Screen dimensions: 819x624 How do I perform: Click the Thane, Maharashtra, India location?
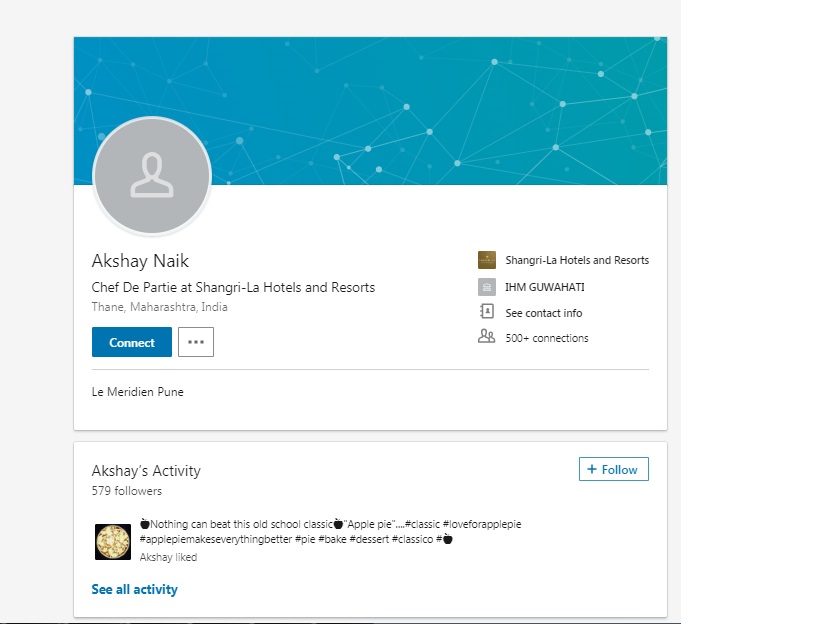[x=159, y=307]
